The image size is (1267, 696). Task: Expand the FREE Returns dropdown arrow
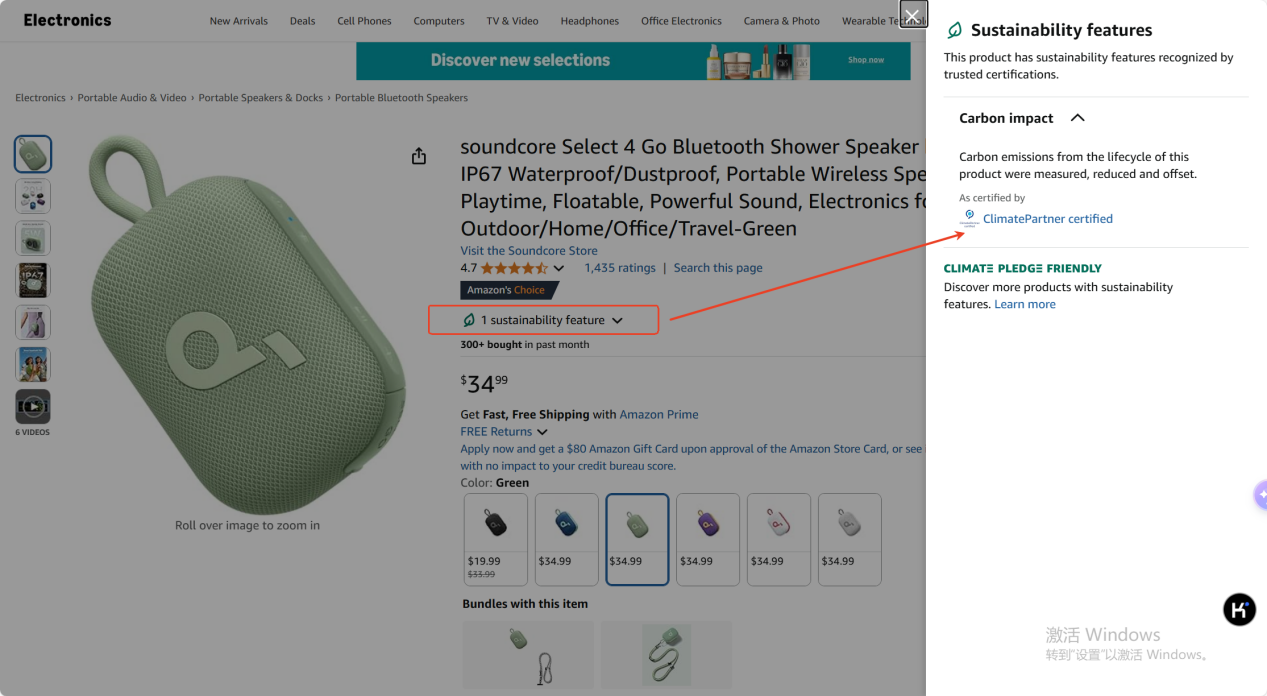542,432
